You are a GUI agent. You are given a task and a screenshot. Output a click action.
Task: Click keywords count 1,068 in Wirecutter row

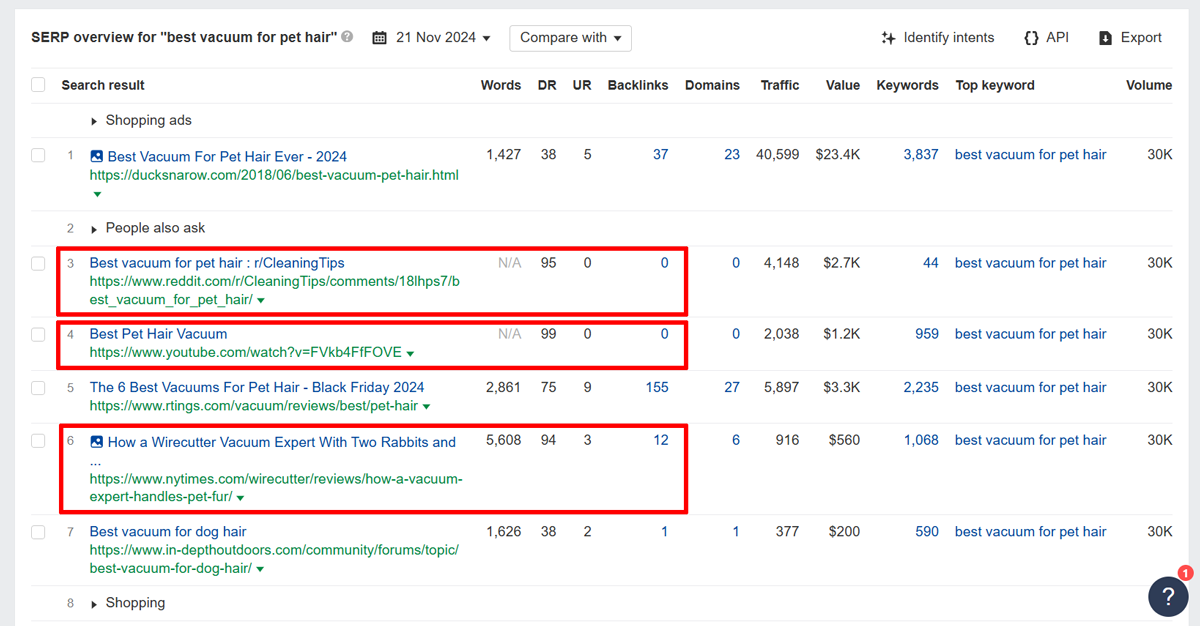click(921, 440)
